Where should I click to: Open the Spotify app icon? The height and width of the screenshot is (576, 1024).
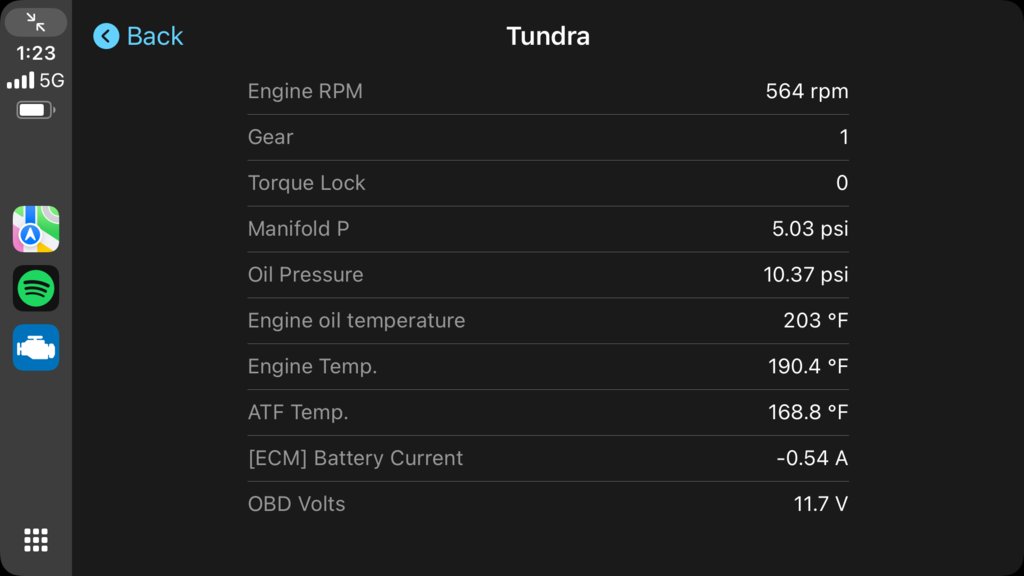tap(36, 288)
